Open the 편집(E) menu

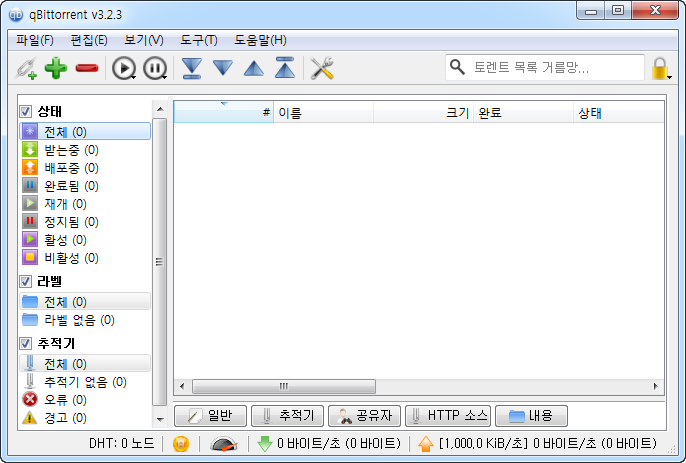click(89, 40)
